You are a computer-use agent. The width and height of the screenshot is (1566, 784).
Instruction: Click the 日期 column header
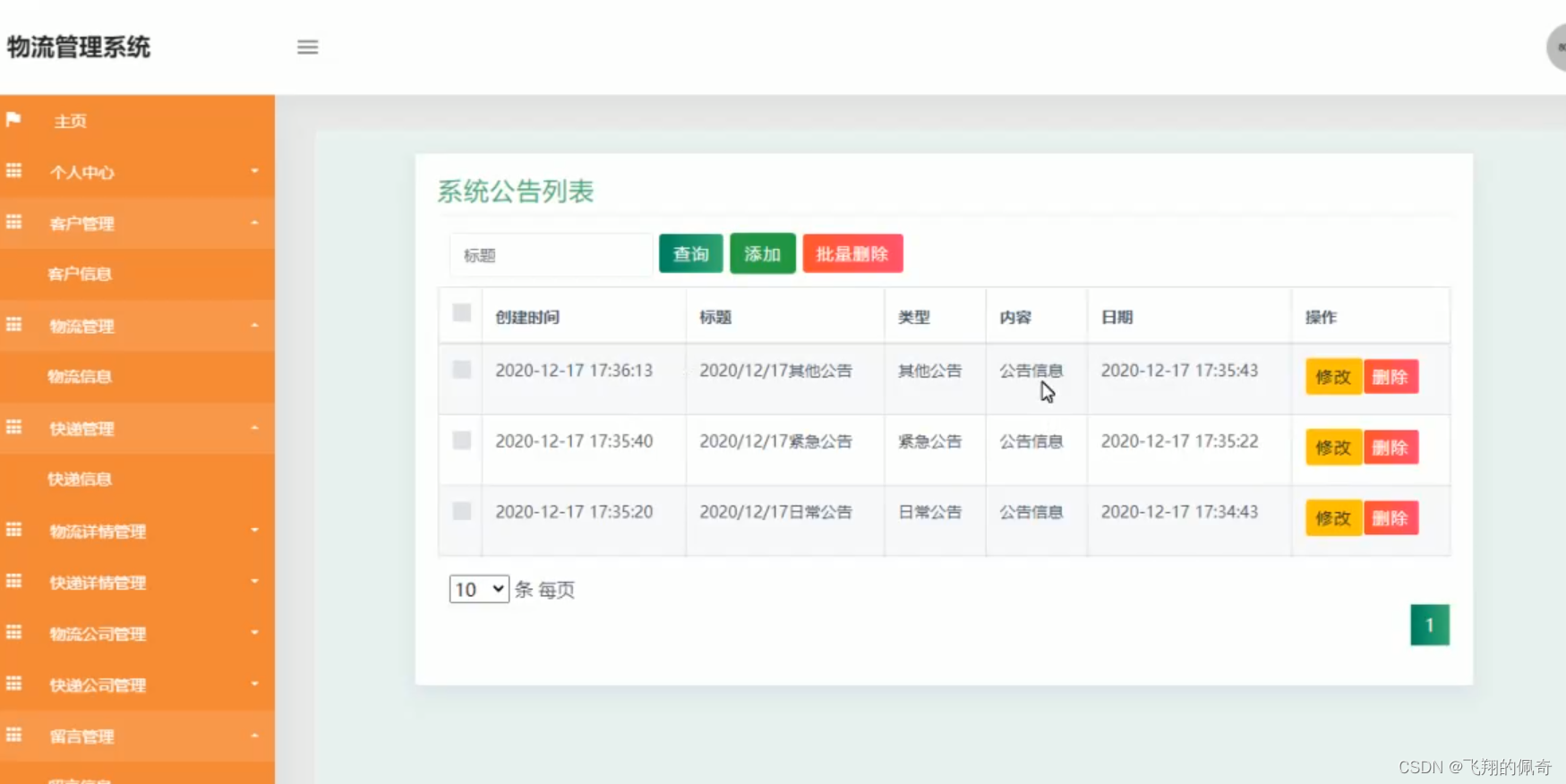1117,317
